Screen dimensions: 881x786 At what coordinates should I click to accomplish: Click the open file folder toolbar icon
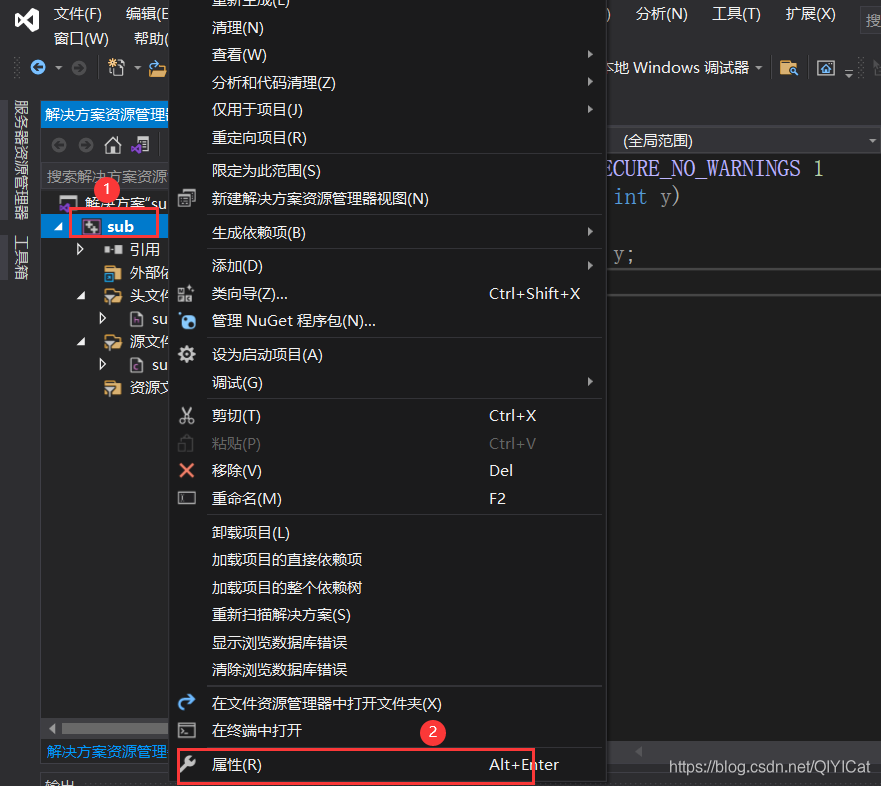[x=157, y=68]
